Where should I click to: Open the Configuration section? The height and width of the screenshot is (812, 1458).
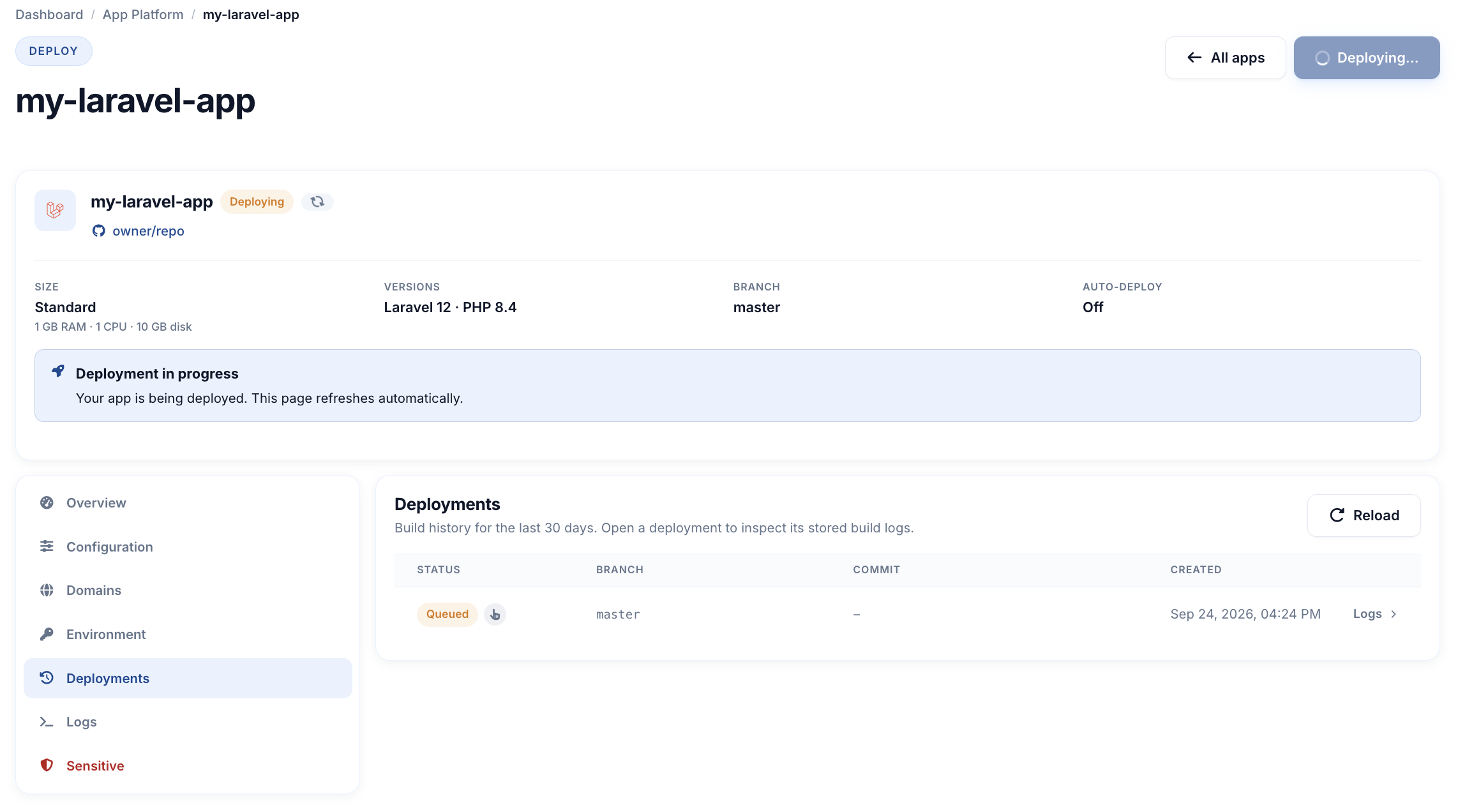188,547
